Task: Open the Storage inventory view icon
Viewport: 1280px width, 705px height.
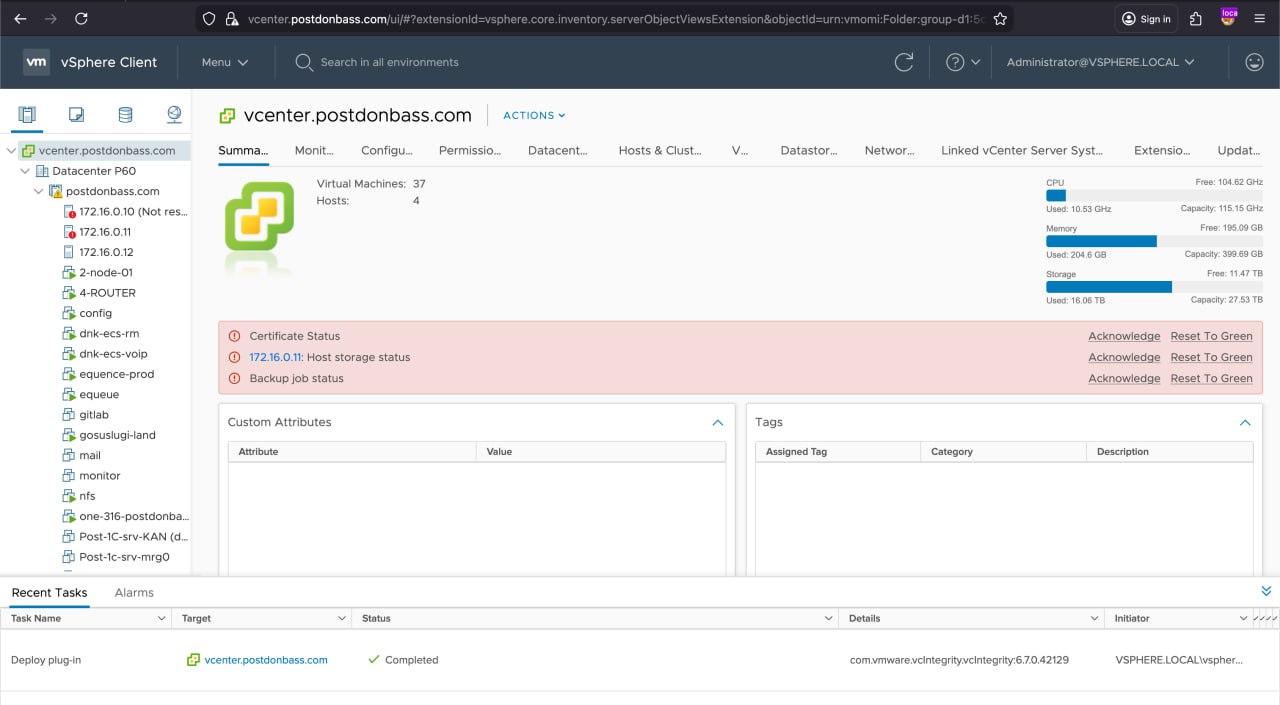Action: click(125, 115)
